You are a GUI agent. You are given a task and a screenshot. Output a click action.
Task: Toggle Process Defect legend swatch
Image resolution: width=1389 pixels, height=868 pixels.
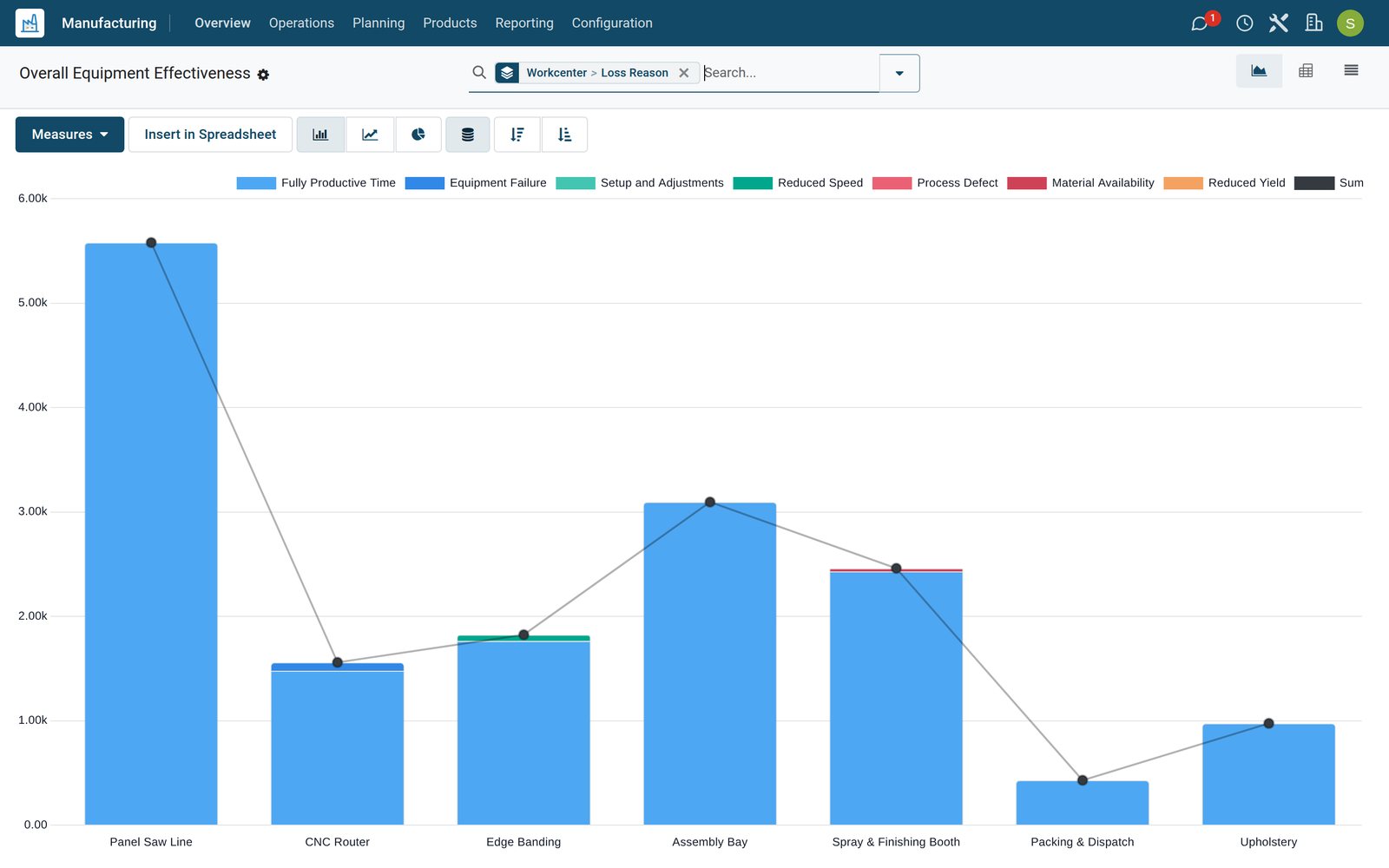(892, 183)
